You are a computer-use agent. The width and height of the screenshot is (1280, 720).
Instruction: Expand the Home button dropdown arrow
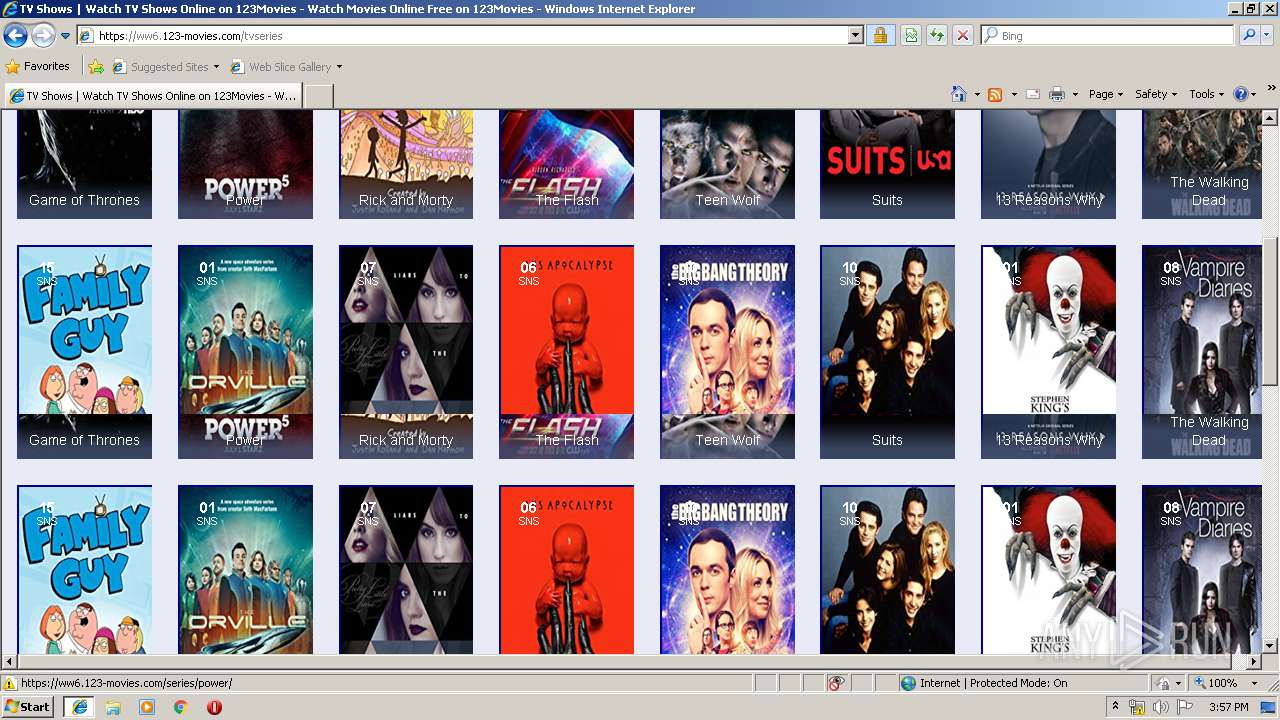(x=977, y=94)
